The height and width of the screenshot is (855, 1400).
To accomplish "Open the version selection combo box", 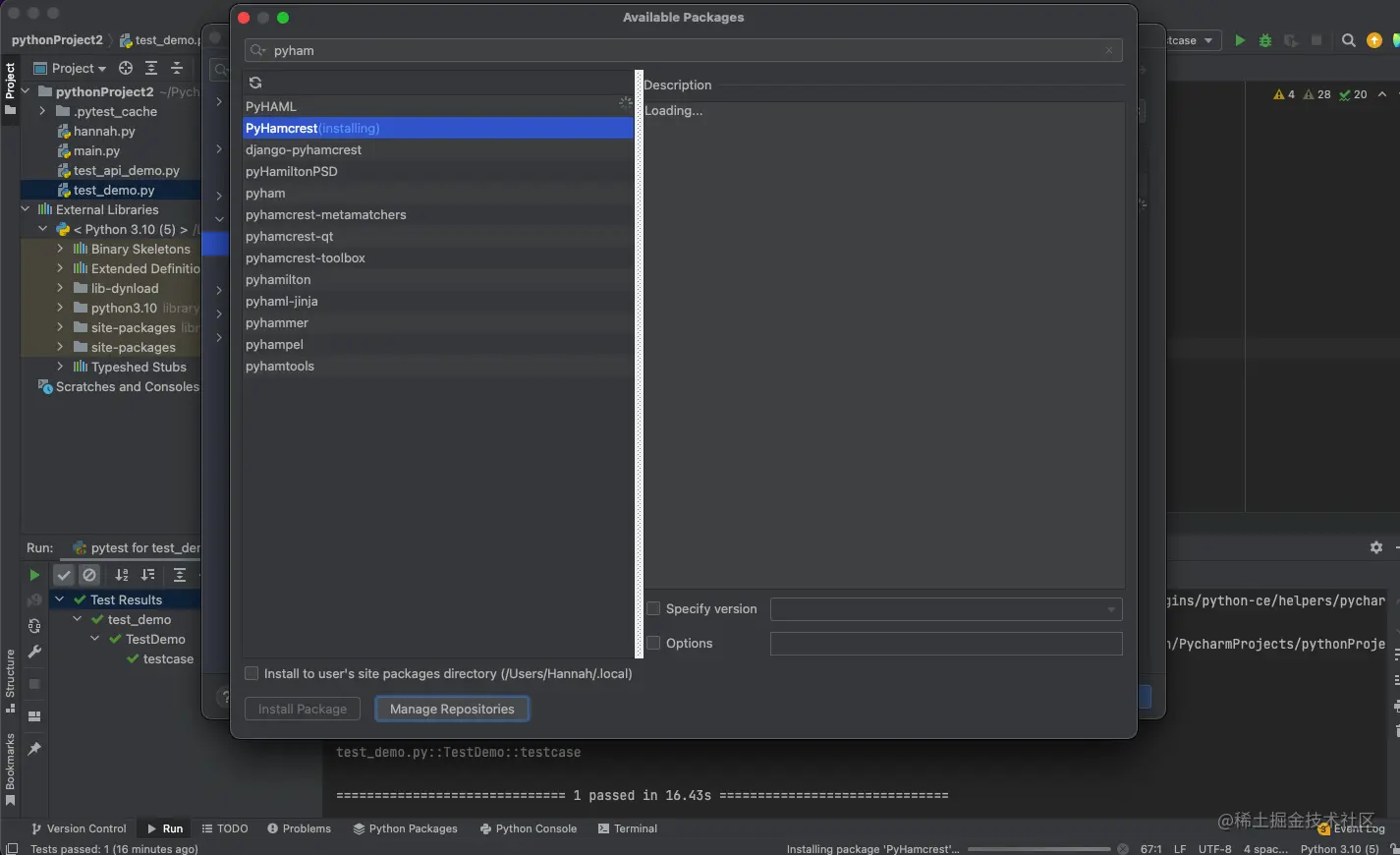I will (946, 609).
